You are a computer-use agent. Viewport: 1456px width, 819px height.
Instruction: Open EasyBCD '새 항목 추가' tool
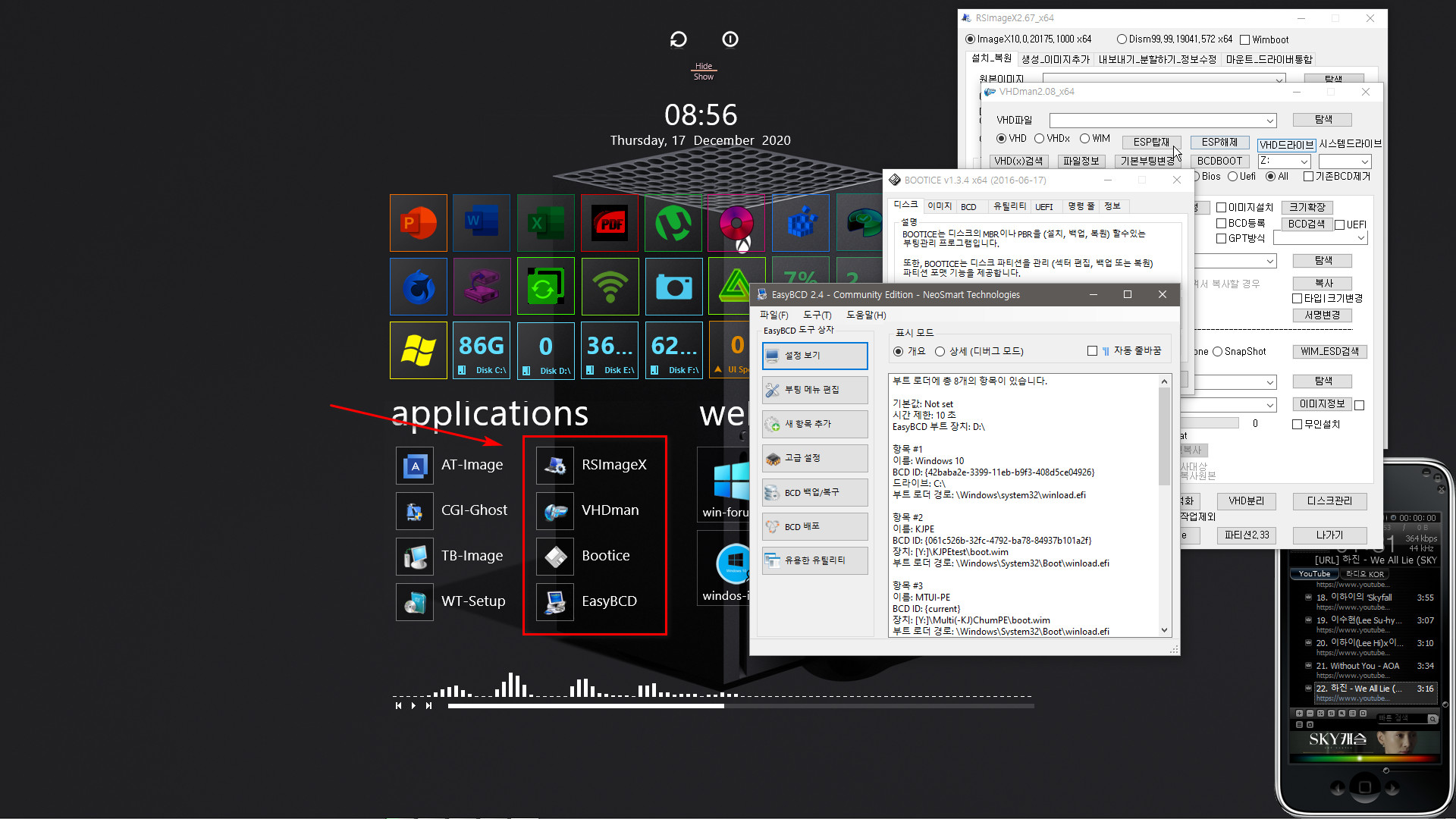[814, 424]
